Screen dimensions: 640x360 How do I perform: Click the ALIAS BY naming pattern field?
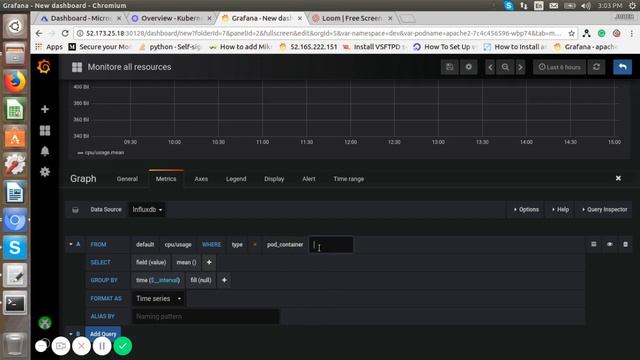[x=206, y=316]
